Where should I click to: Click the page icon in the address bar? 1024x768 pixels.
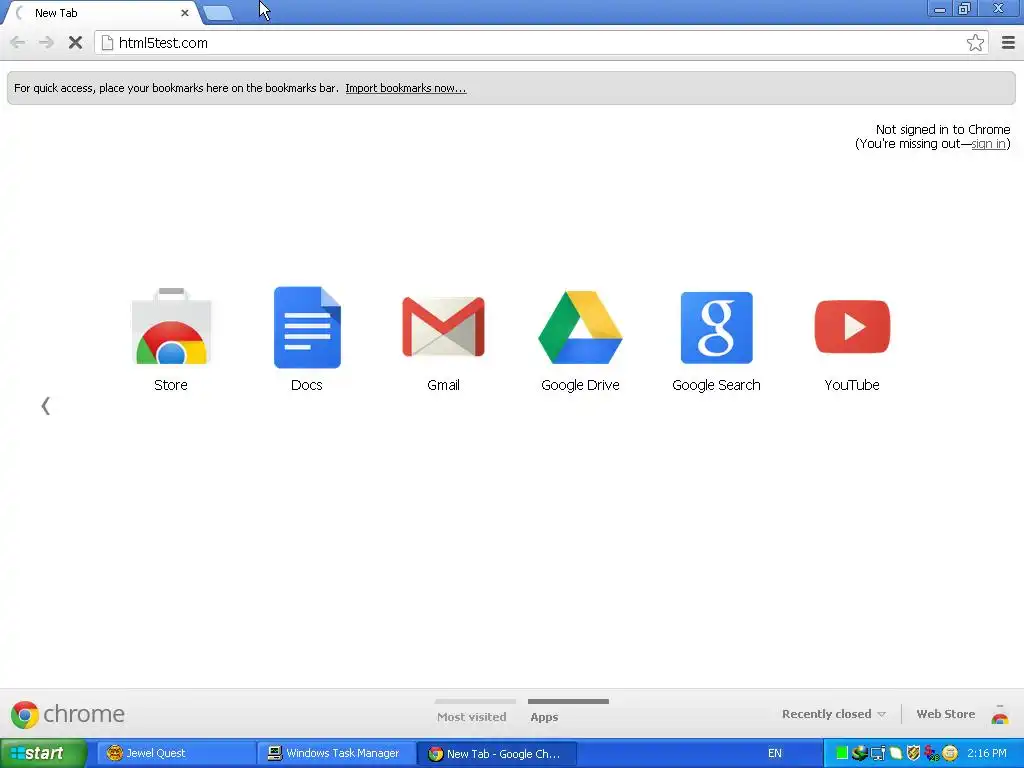pyautogui.click(x=107, y=43)
